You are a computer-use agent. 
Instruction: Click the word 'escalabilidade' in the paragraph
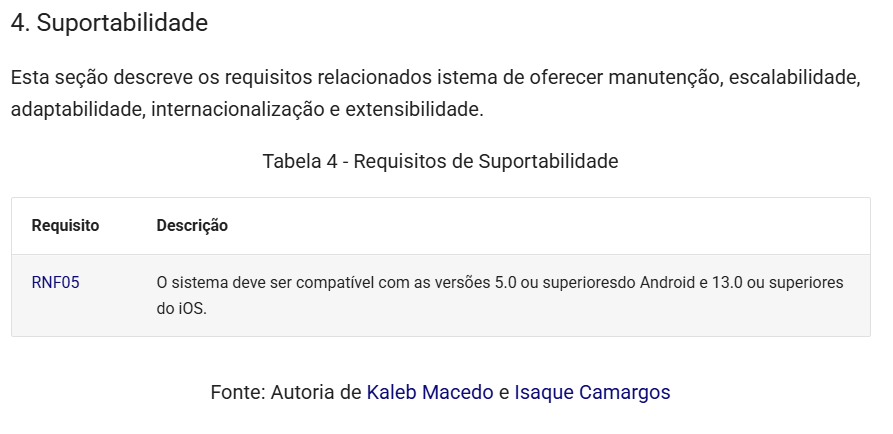coord(793,78)
